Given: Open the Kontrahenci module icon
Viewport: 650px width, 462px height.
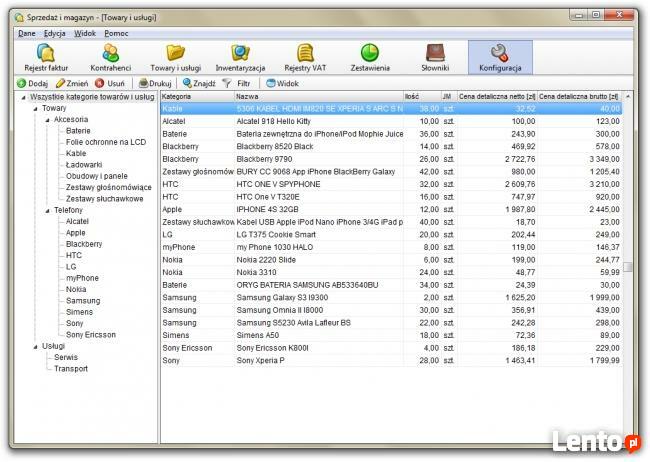Looking at the screenshot, I should [x=111, y=57].
